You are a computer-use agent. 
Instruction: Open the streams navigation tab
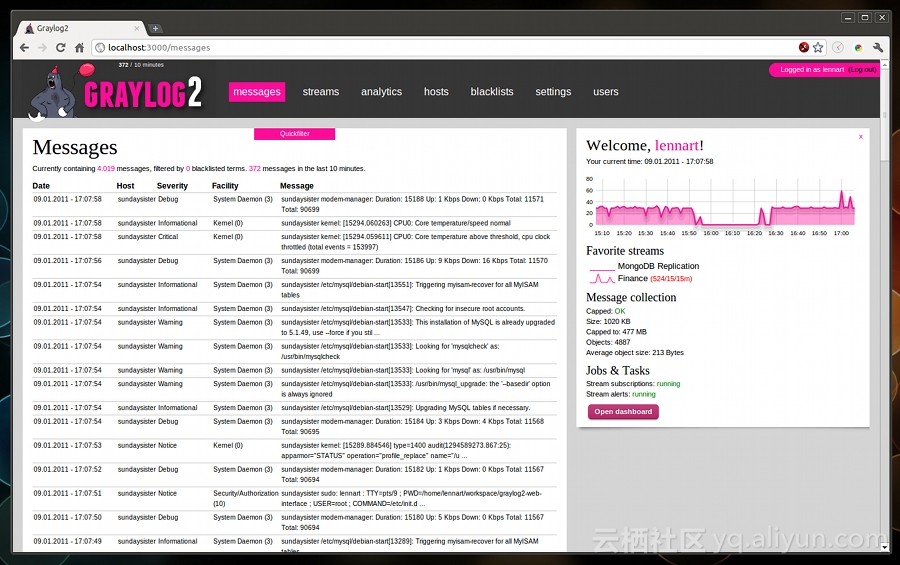coord(321,92)
